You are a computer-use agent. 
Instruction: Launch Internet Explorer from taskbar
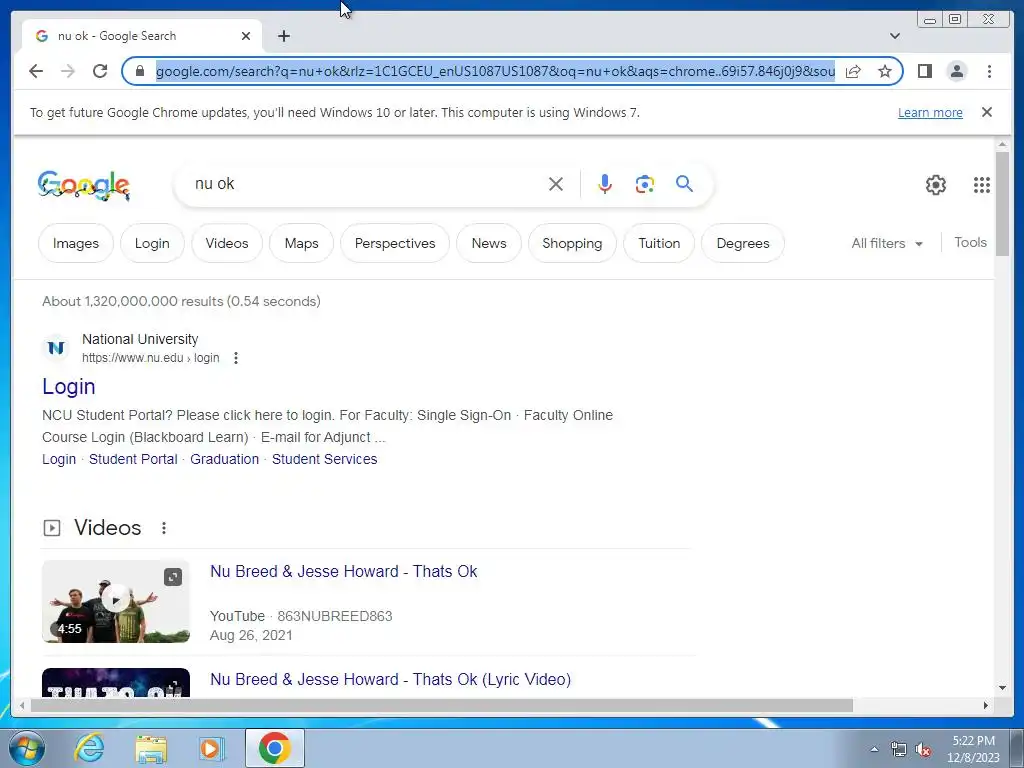[89, 748]
